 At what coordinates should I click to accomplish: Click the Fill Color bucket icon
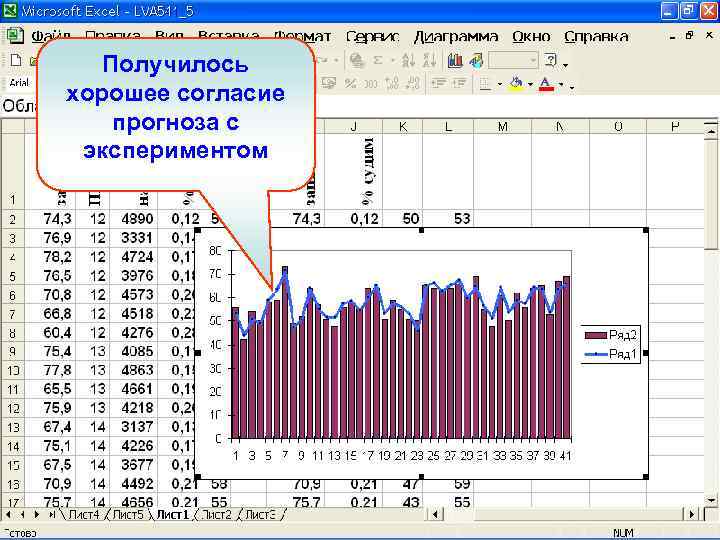516,84
